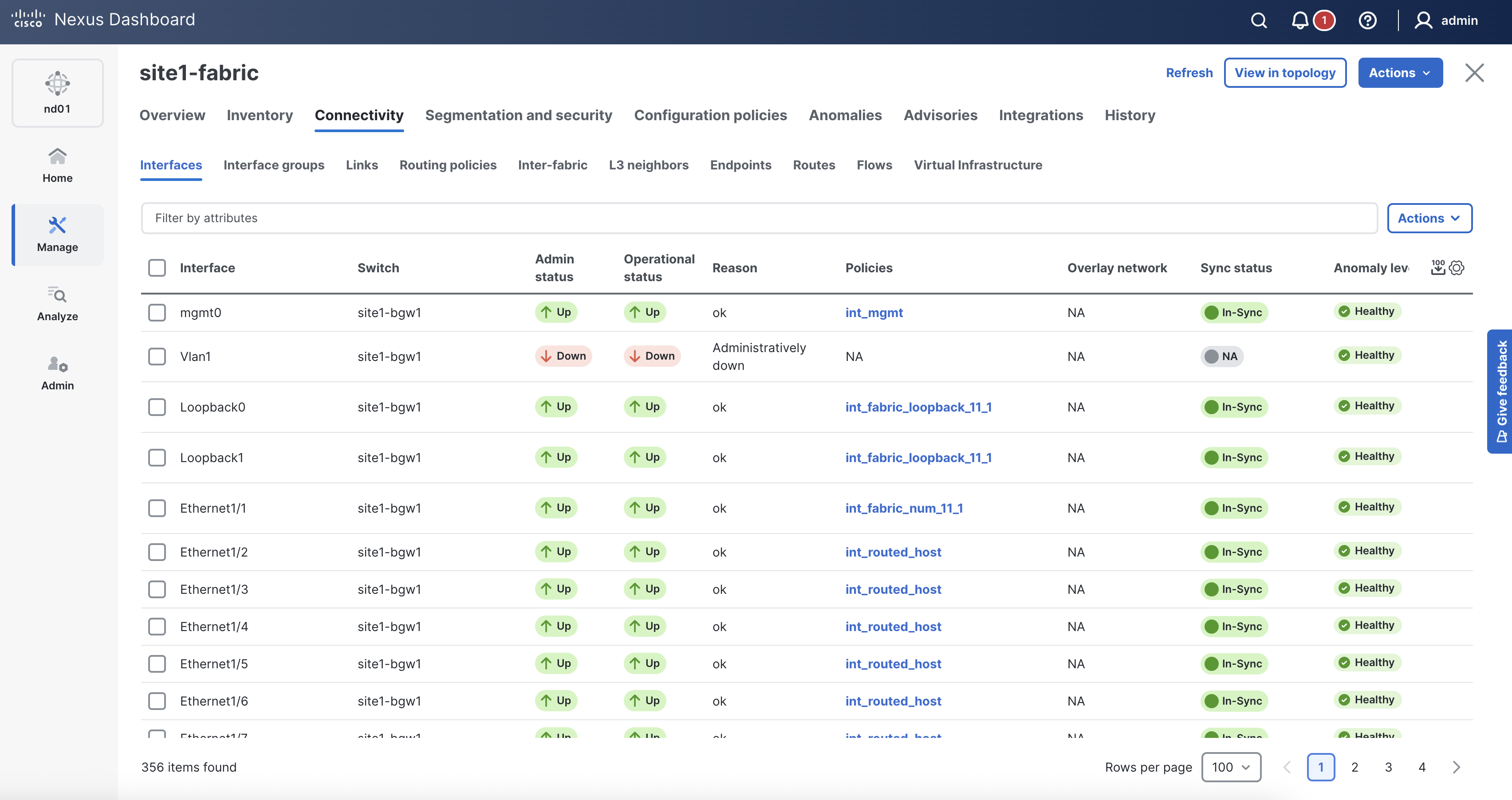Expand Rows per page dropdown

(1231, 767)
